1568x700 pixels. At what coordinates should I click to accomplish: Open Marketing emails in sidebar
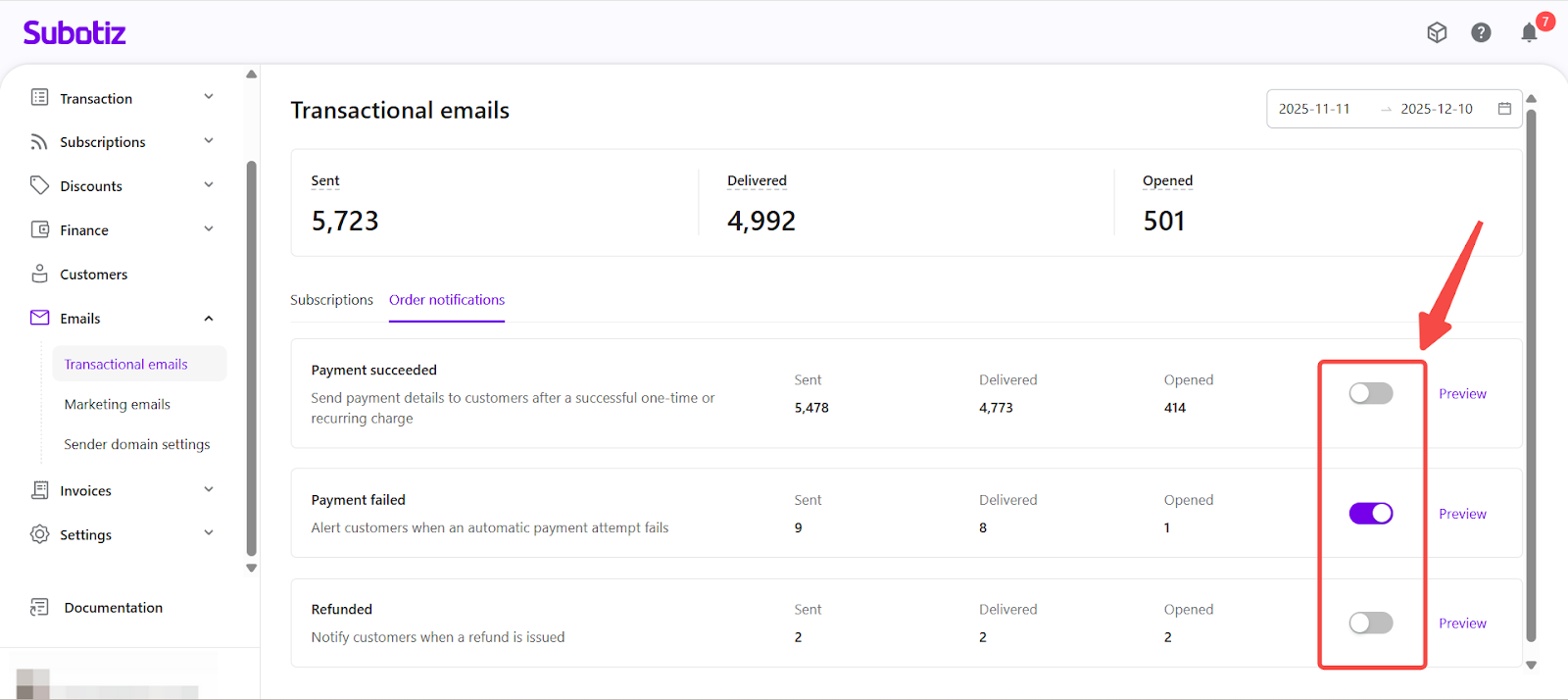[x=118, y=405]
